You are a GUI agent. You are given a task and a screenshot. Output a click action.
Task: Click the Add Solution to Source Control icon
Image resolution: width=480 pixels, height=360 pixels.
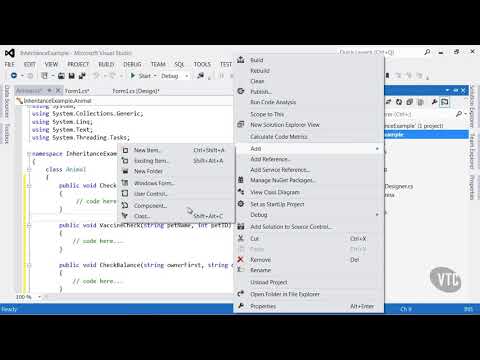[241, 226]
